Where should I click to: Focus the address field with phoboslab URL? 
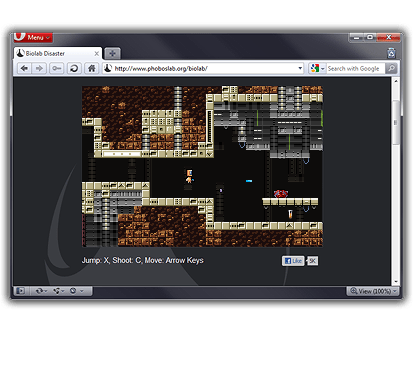point(204,69)
